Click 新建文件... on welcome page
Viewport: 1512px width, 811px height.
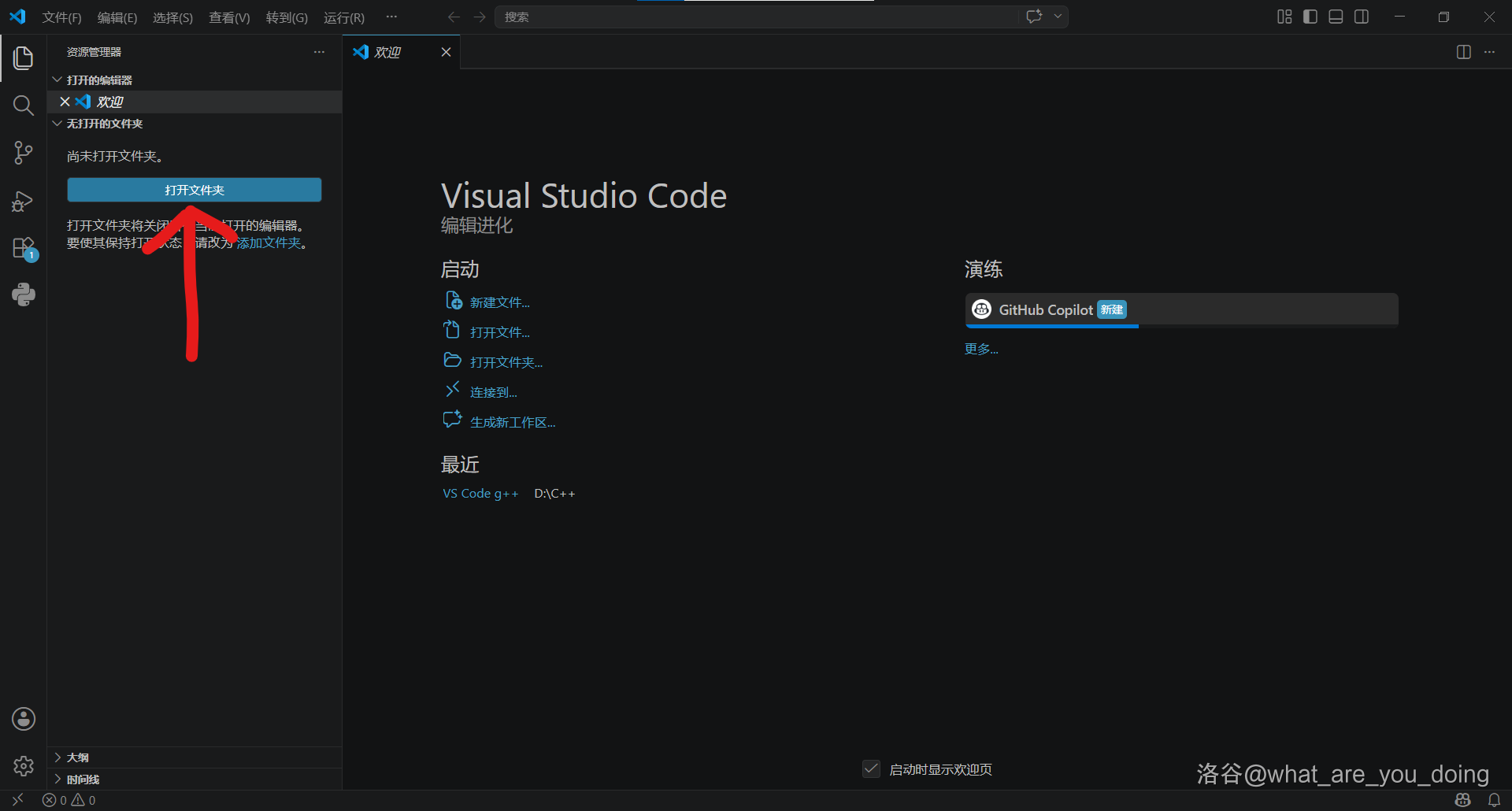[499, 302]
